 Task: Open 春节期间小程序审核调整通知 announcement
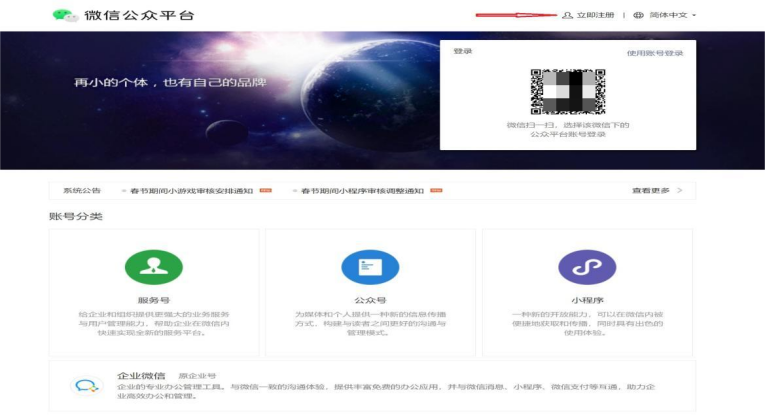pos(362,190)
